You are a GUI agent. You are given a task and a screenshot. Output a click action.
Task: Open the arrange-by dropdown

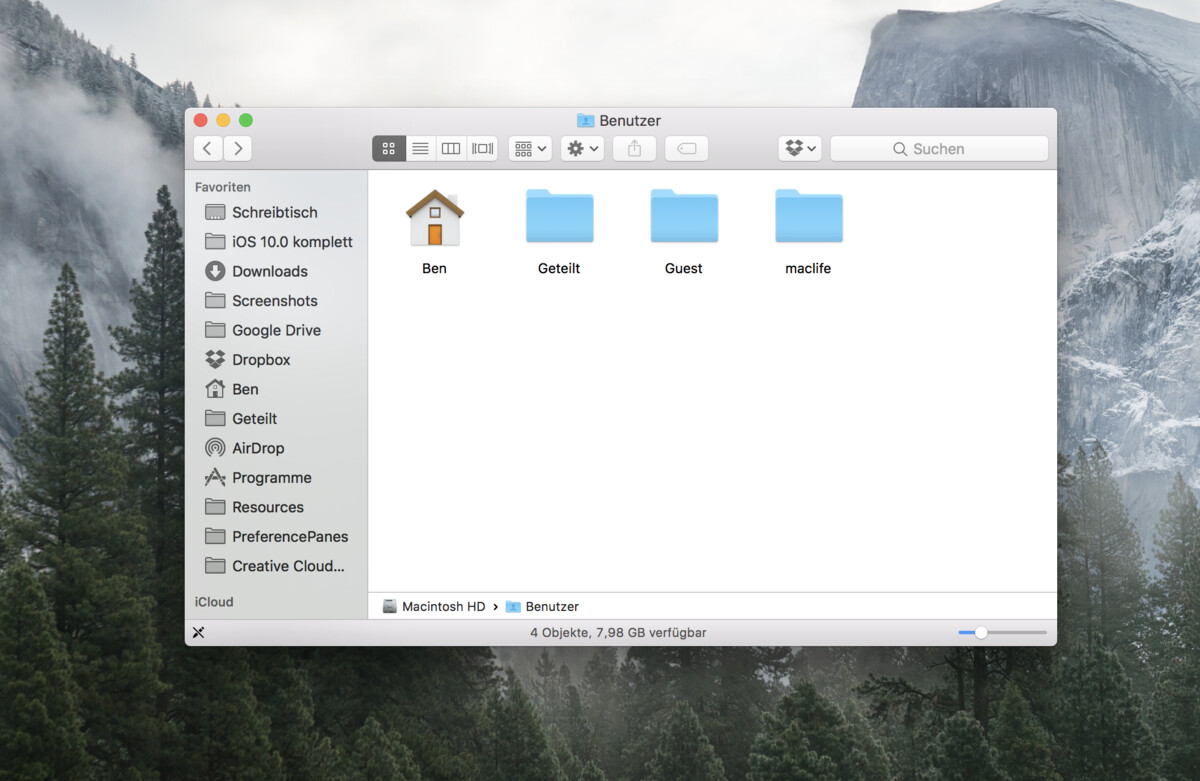[x=529, y=148]
